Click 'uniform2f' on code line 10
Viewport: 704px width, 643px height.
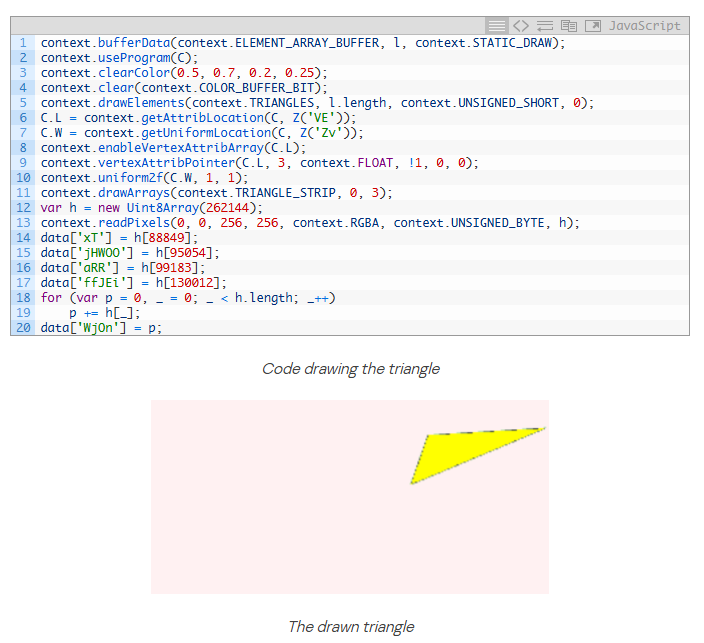tap(130, 178)
